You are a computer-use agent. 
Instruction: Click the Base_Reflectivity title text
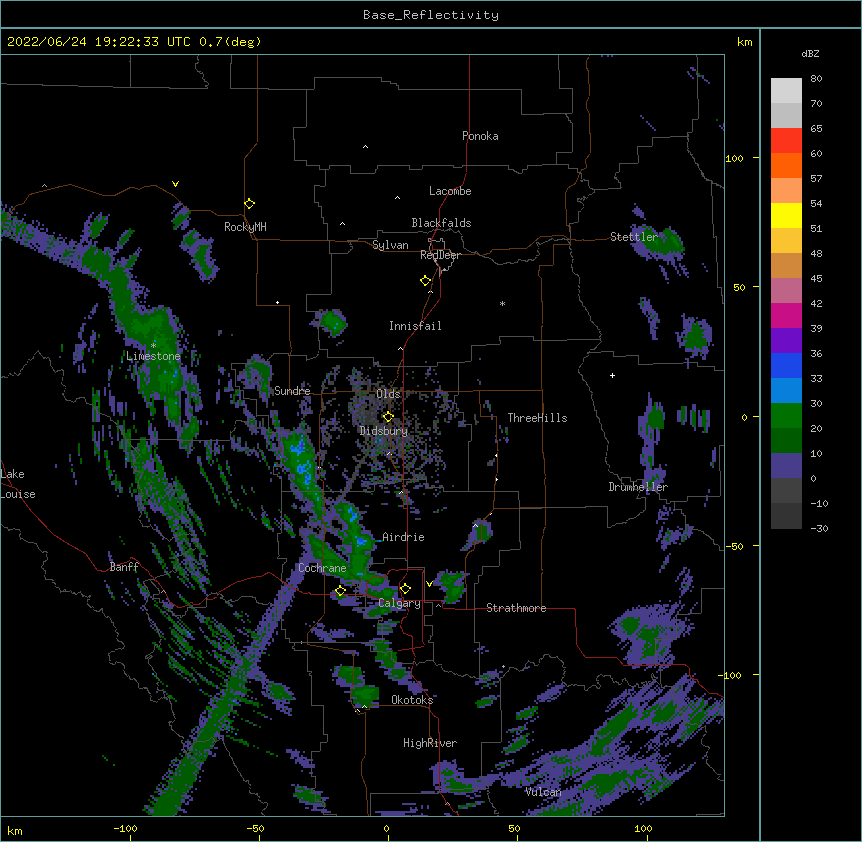(431, 15)
